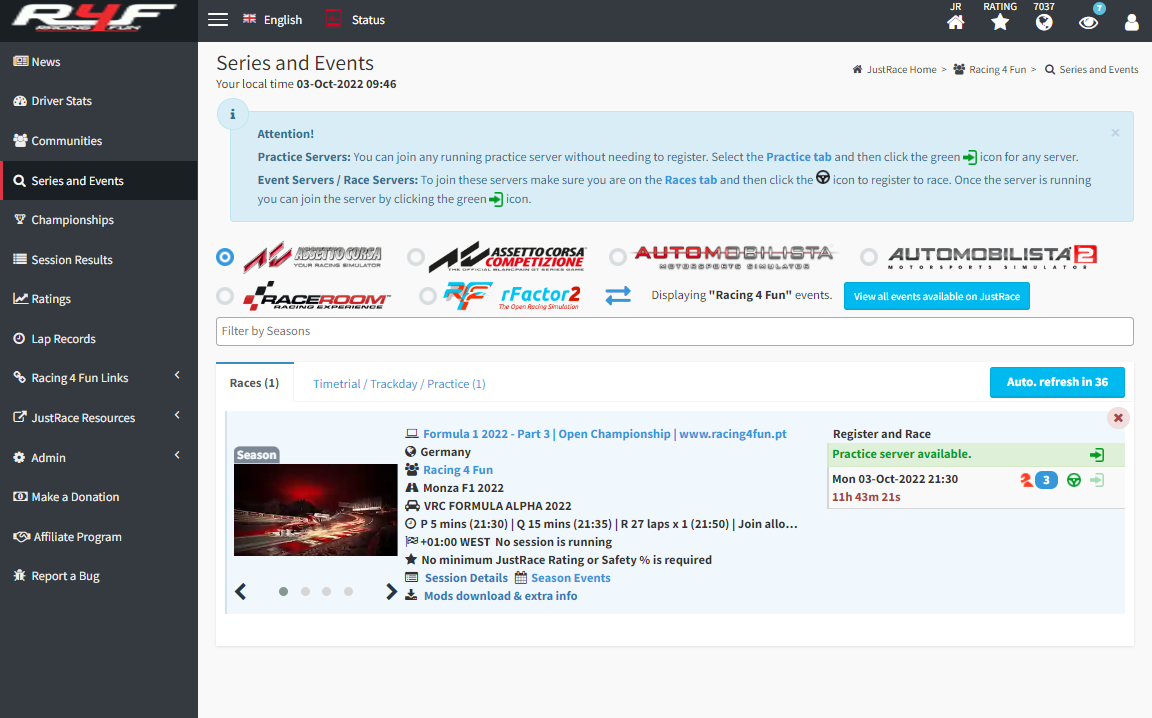Viewport: 1152px width, 718px height.
Task: Expand the Admin submenu
Action: (x=98, y=457)
